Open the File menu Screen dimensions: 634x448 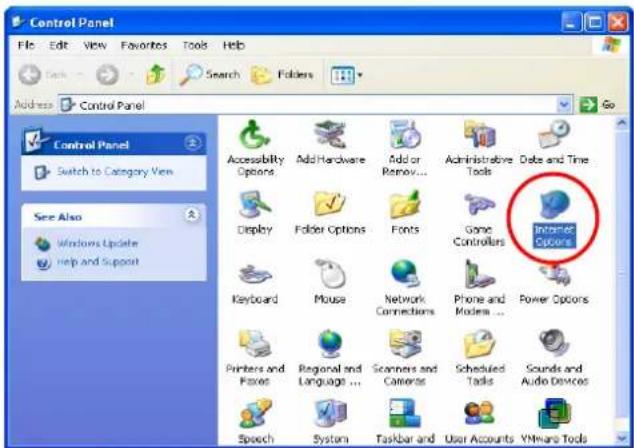click(26, 45)
